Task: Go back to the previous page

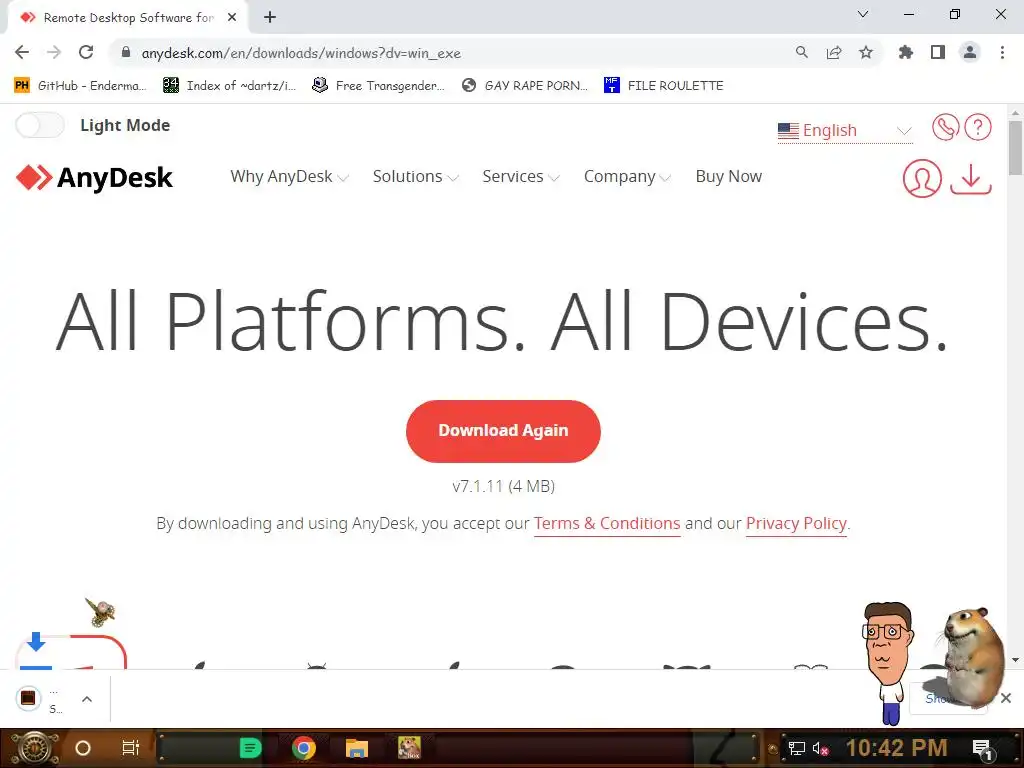Action: (x=22, y=52)
